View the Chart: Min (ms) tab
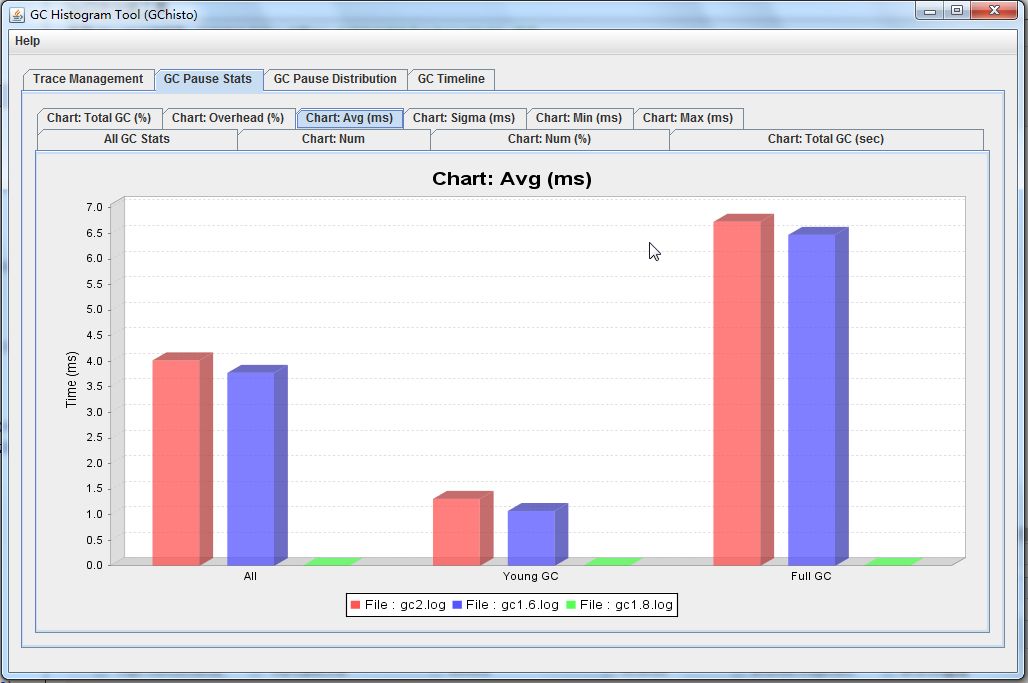Image resolution: width=1028 pixels, height=683 pixels. 579,118
